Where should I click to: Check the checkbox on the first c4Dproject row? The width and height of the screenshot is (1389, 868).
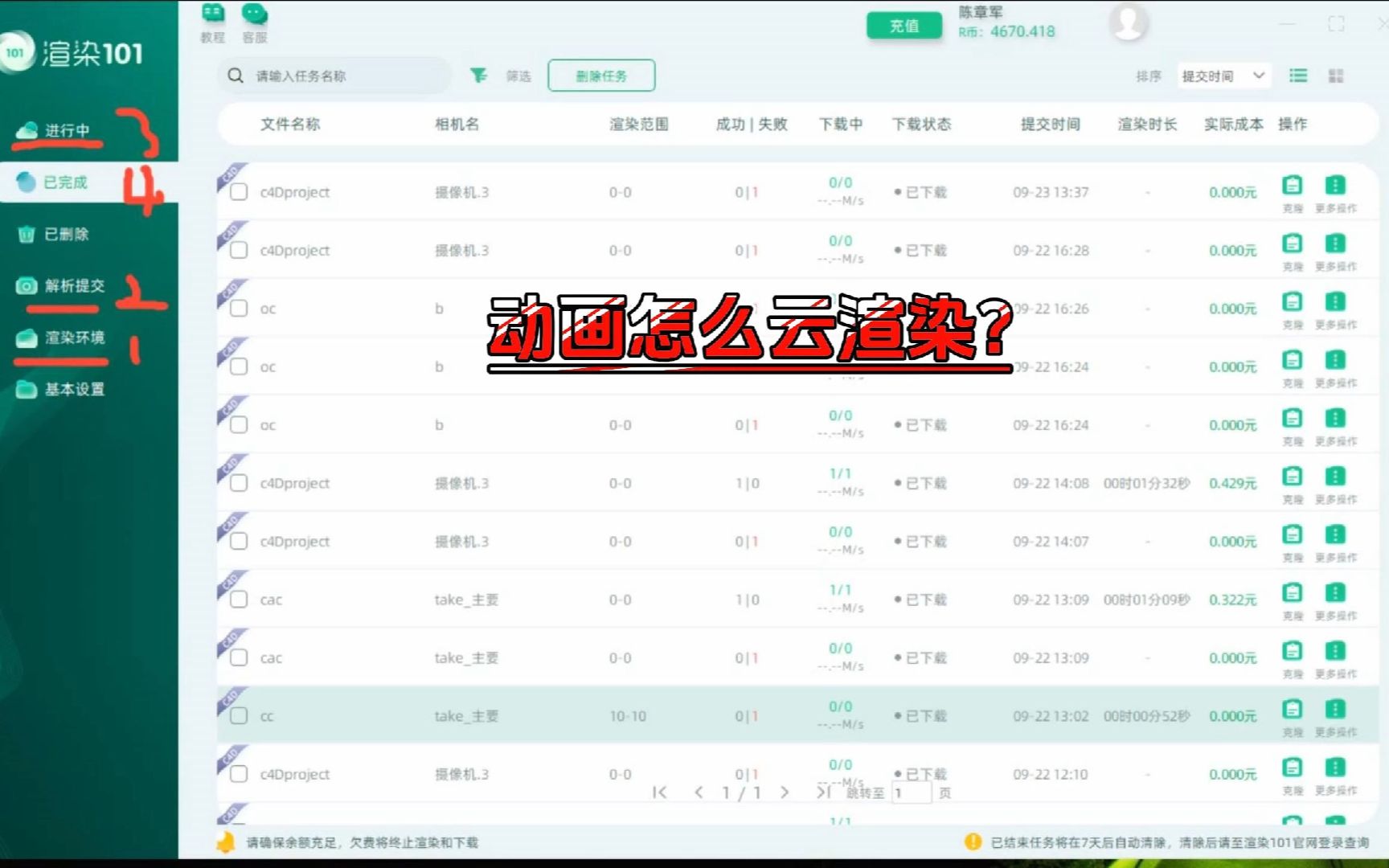(x=238, y=192)
